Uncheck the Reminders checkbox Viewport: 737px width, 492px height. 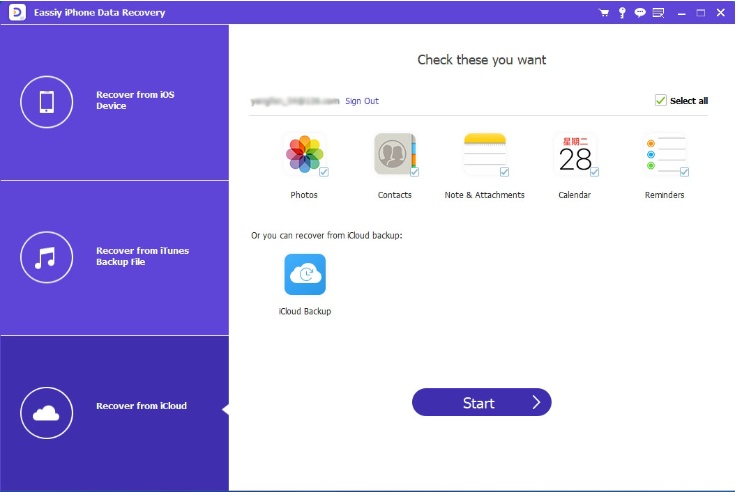tap(684, 172)
